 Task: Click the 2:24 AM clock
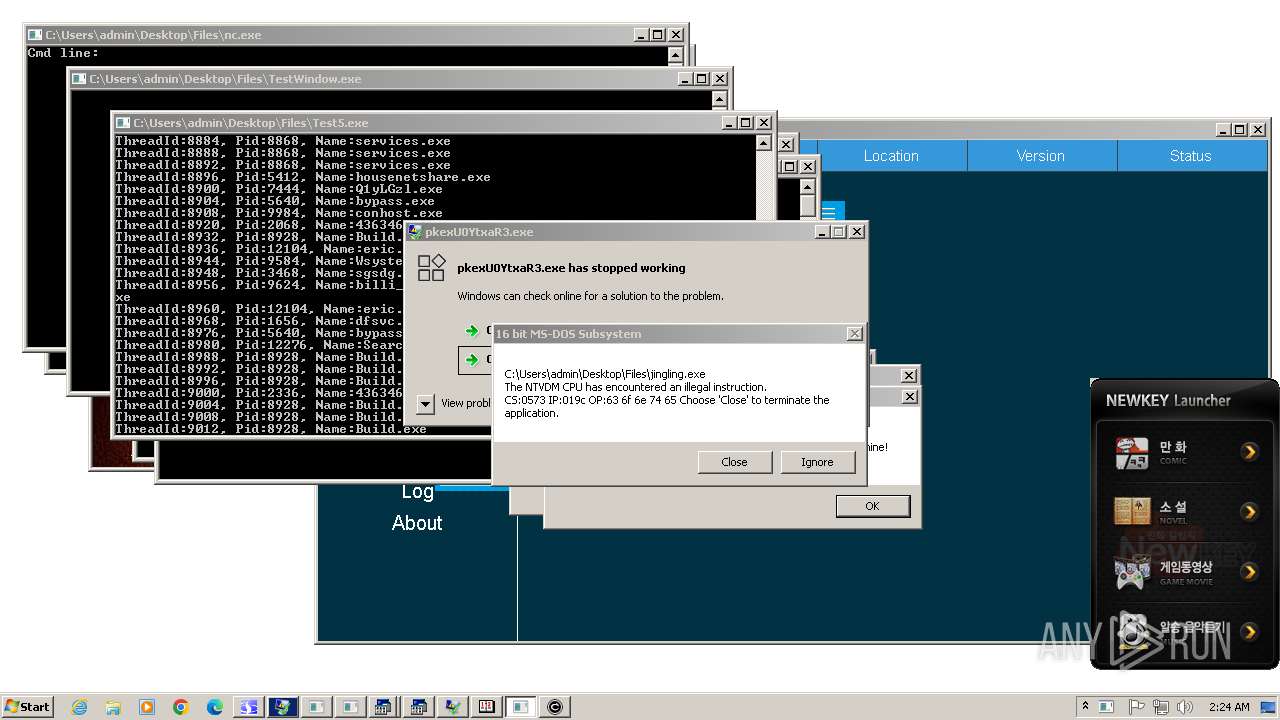coord(1229,707)
